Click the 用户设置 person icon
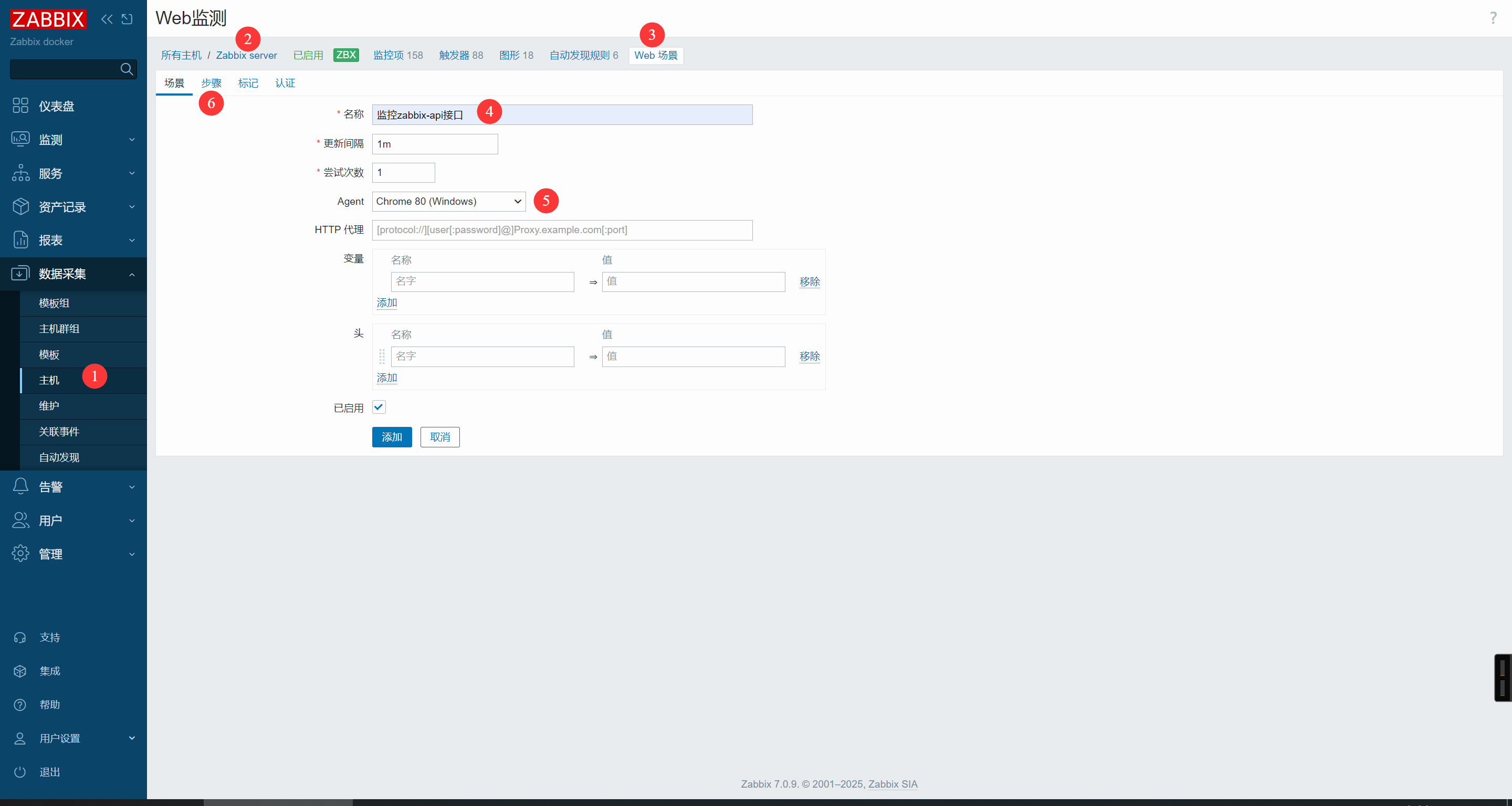The width and height of the screenshot is (1512, 806). pyautogui.click(x=20, y=738)
